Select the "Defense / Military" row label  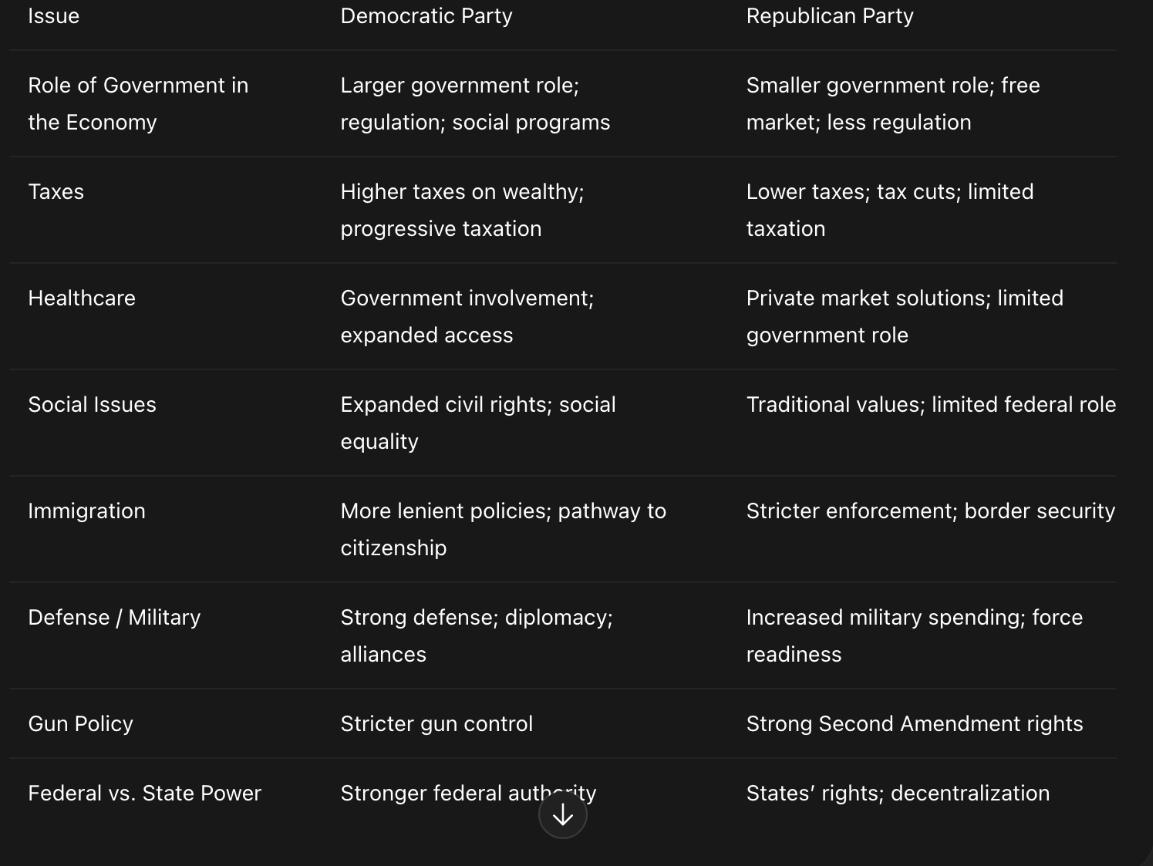click(x=114, y=617)
